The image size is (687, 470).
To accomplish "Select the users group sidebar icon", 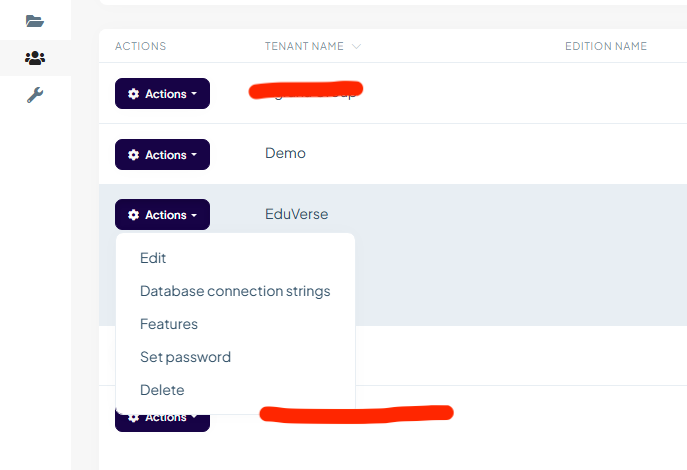I will 35,58.
